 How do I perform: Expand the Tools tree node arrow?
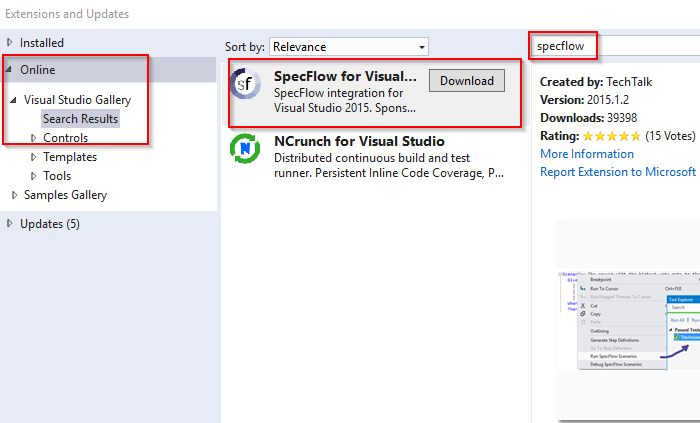(x=33, y=176)
